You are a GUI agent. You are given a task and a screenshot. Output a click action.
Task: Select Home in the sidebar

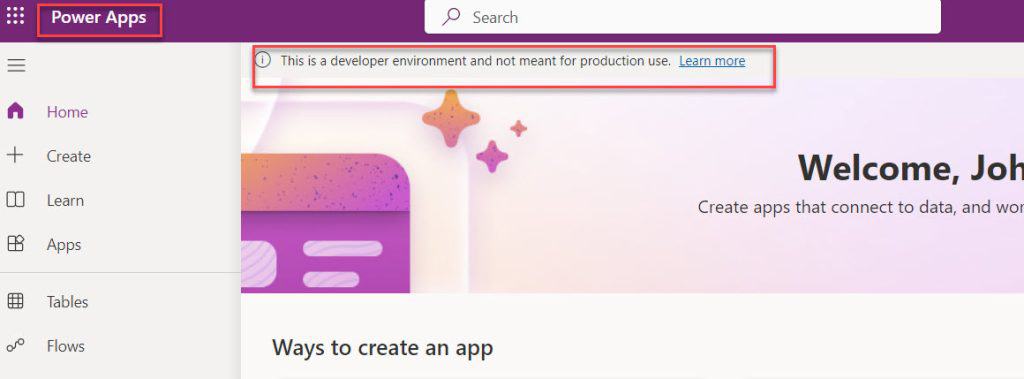[67, 112]
